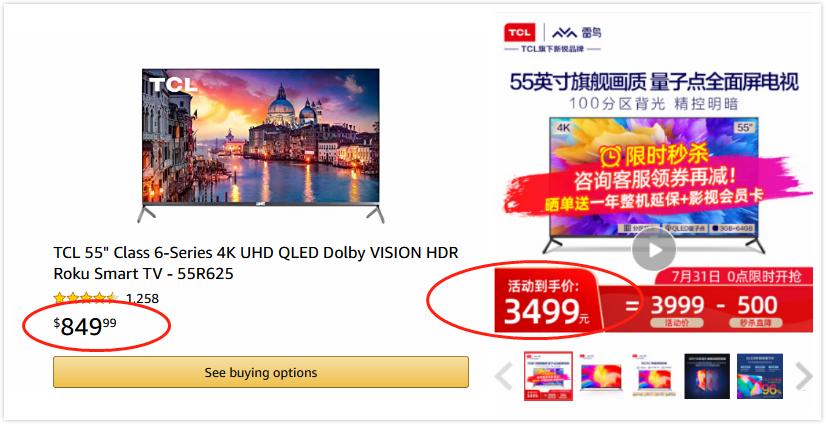Screen dimensions: 826x424
Task: Open the 1,258 customer ratings count
Action: click(142, 299)
